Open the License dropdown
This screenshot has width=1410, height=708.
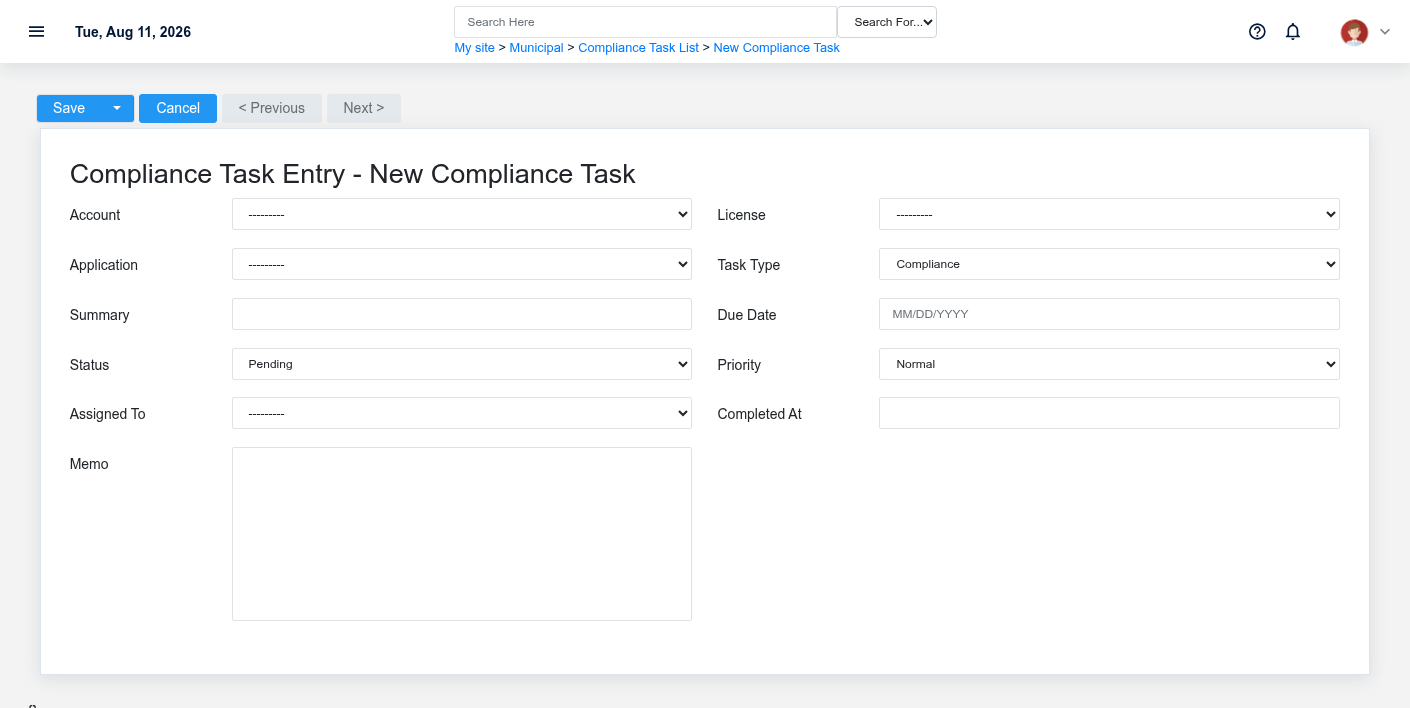[1109, 214]
